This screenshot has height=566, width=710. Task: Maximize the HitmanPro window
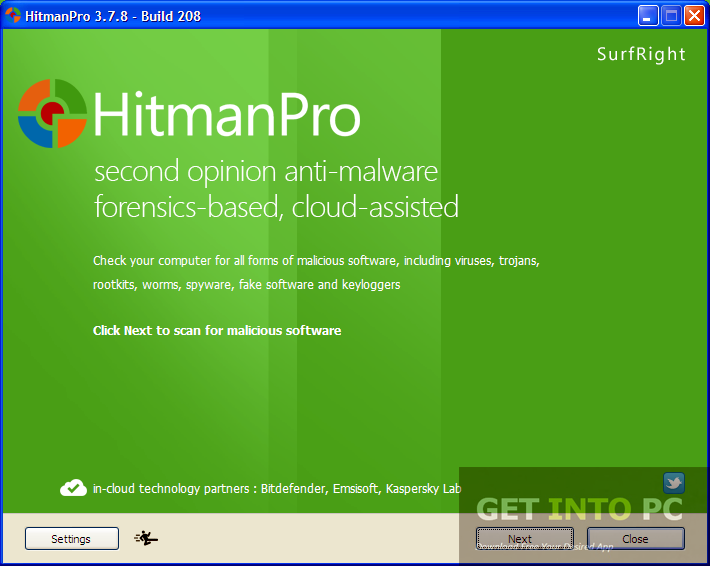click(x=672, y=16)
